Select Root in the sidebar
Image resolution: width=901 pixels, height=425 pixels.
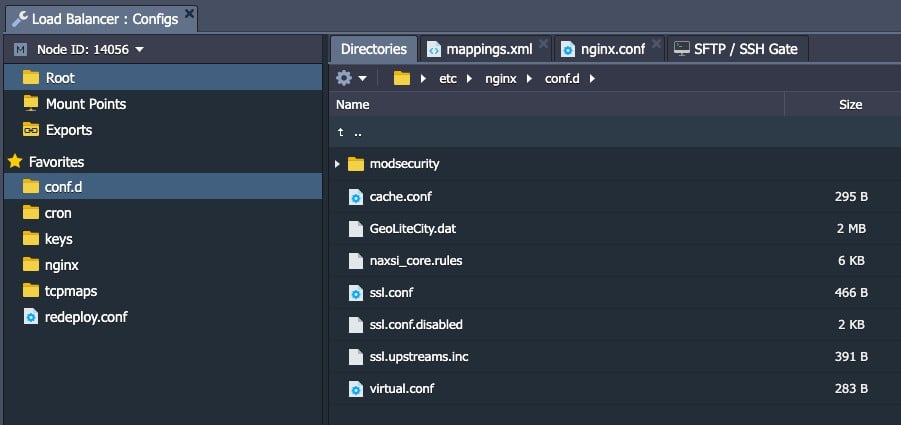(x=163, y=78)
